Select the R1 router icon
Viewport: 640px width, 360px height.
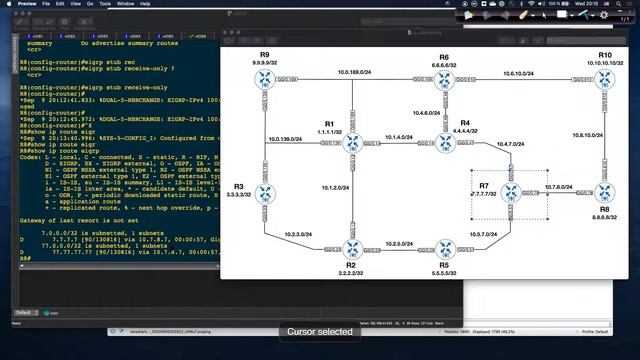pos(353,143)
